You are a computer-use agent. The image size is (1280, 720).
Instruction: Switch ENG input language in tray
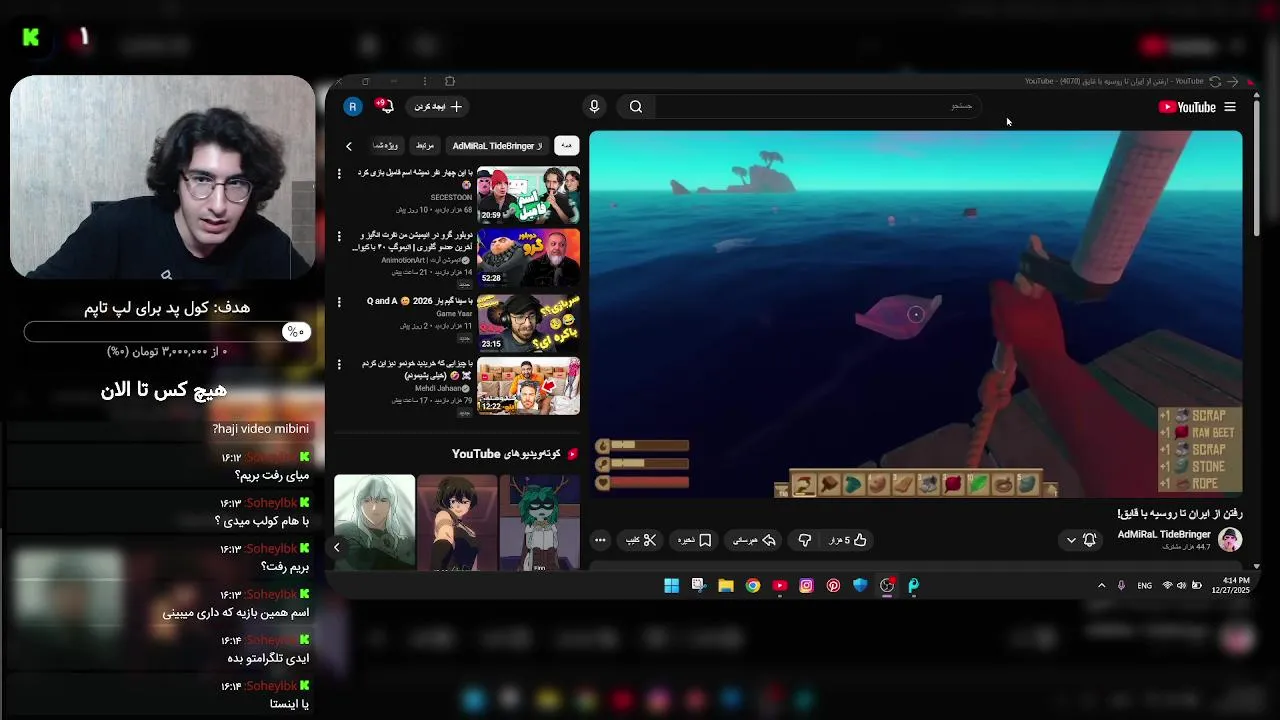(x=1145, y=586)
